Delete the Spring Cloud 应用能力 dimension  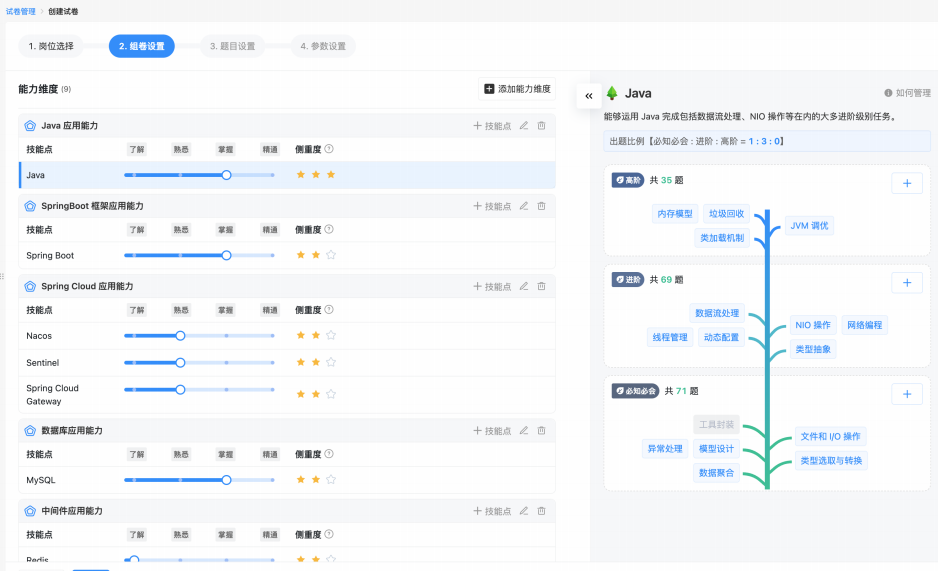tap(541, 287)
